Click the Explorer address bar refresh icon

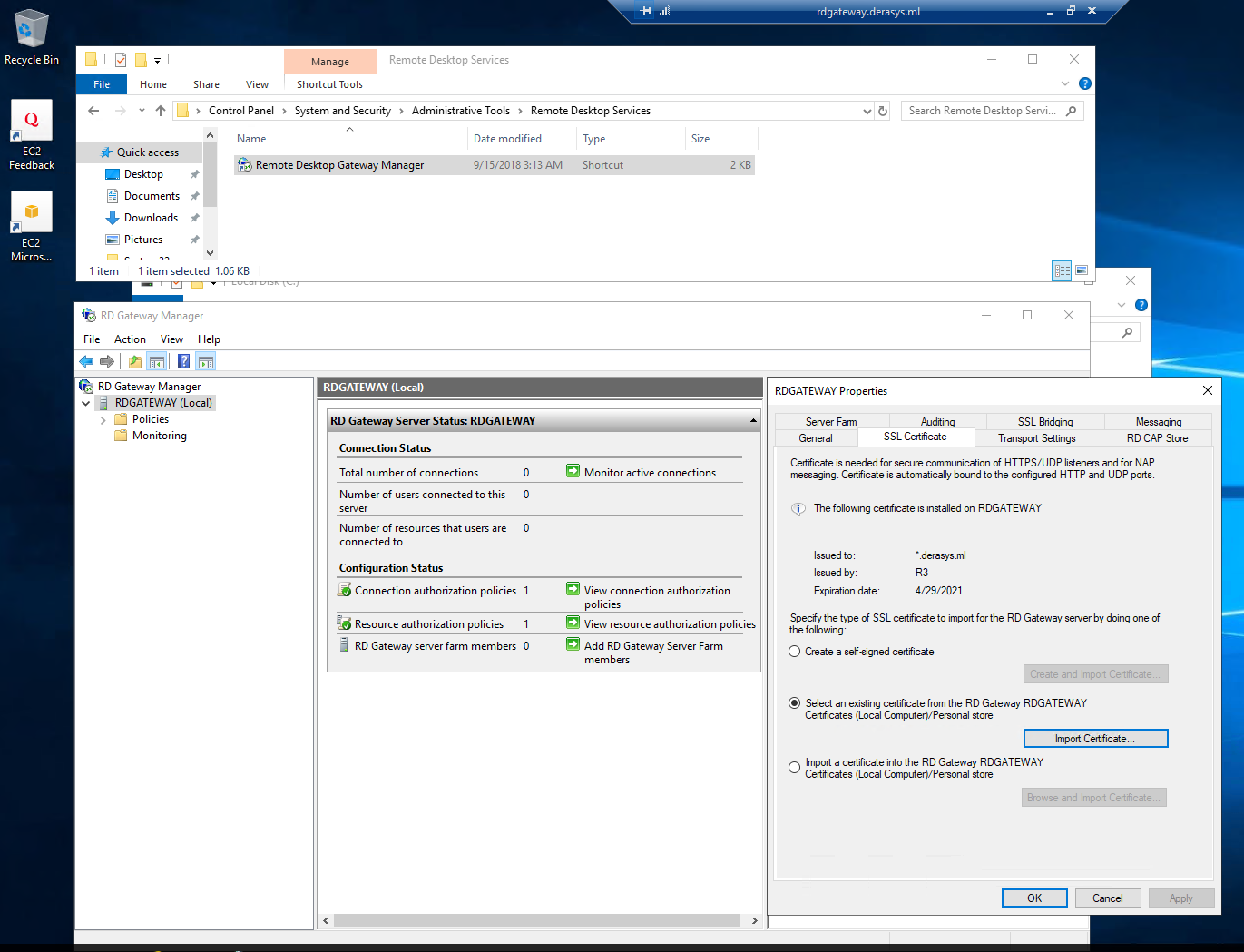tap(883, 111)
